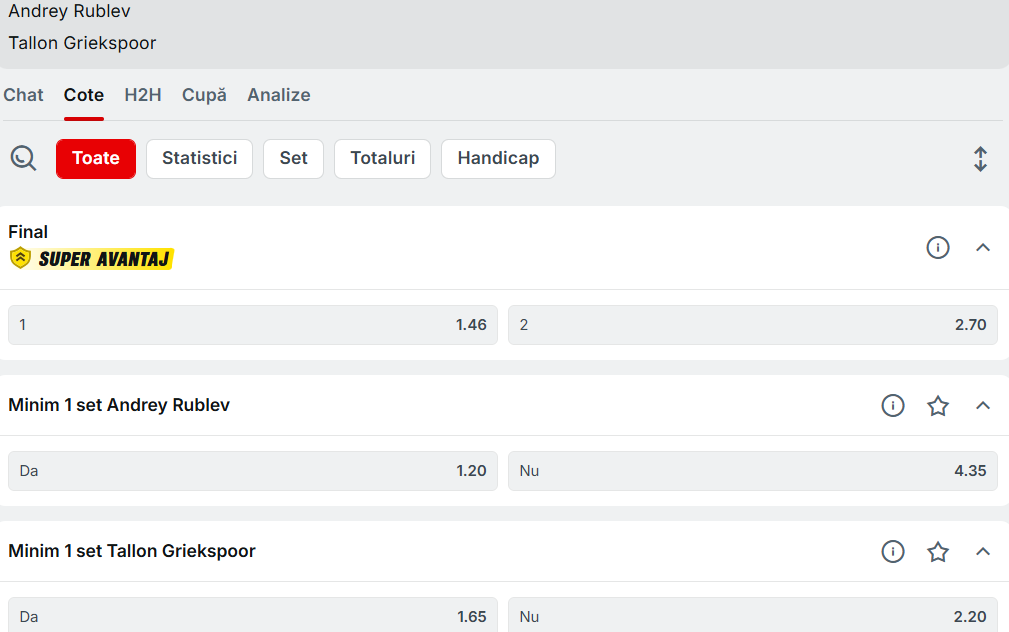Click the expand/collapse all markets arrows icon

(x=980, y=159)
